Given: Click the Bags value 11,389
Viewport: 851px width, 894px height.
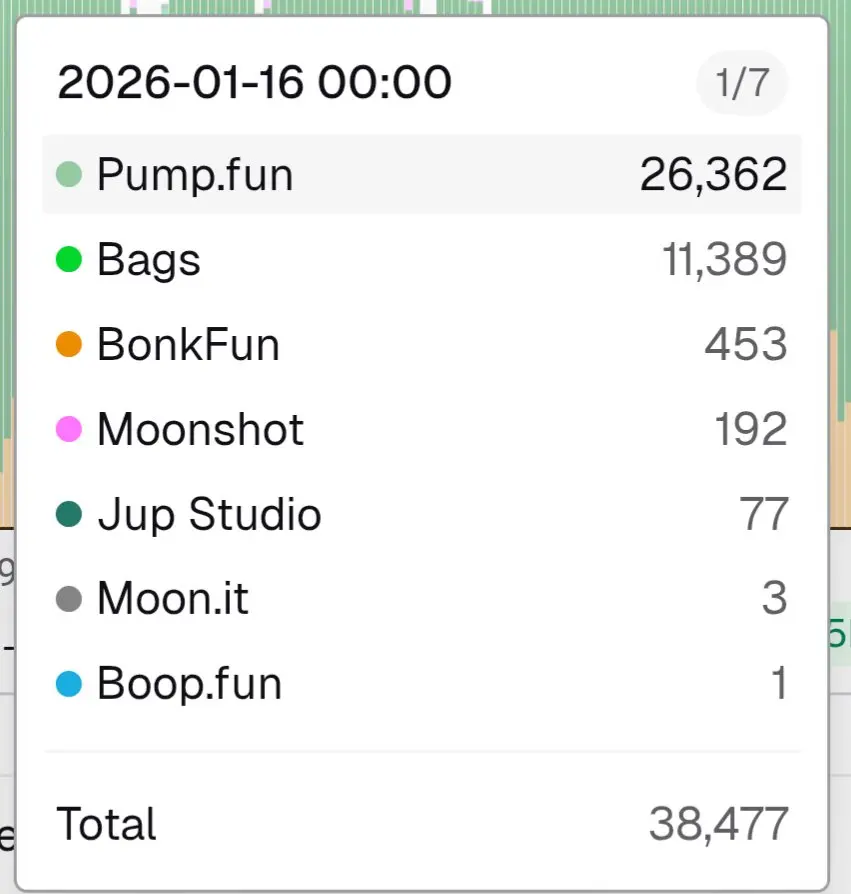Looking at the screenshot, I should tap(724, 261).
